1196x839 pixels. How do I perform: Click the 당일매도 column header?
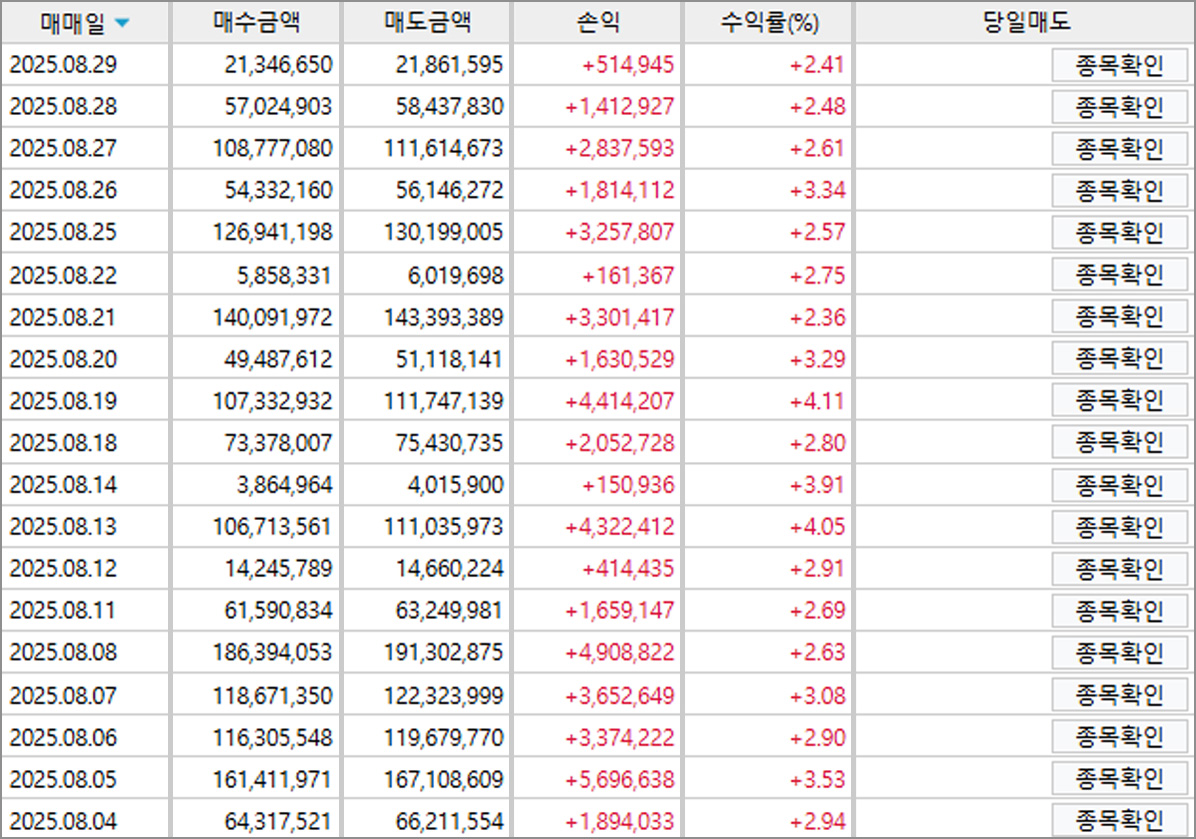(x=1025, y=22)
